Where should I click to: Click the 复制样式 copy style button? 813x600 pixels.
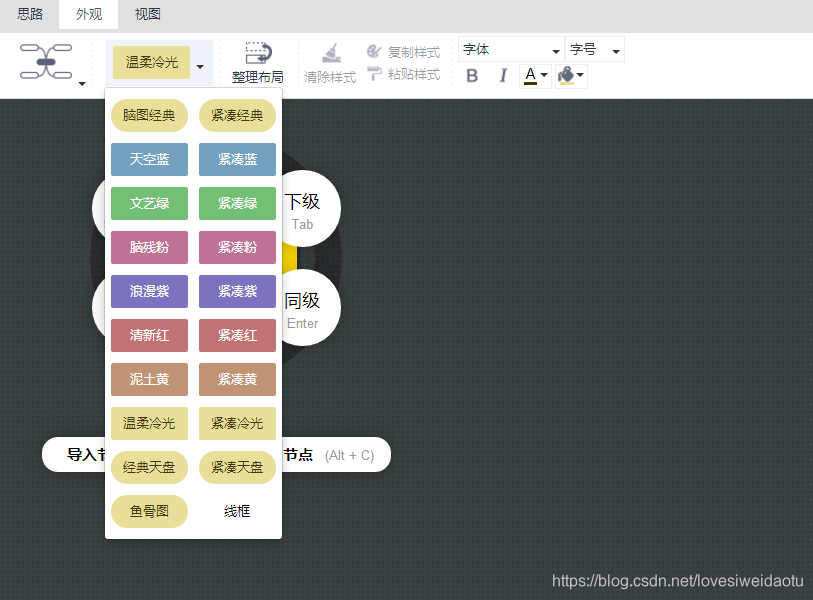coord(403,51)
